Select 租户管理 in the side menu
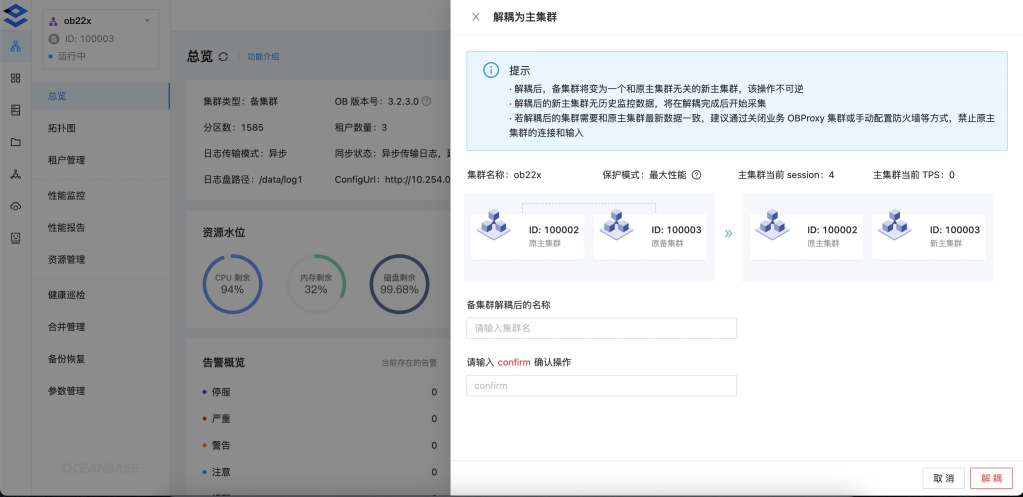Image resolution: width=1023 pixels, height=497 pixels. (x=100, y=160)
